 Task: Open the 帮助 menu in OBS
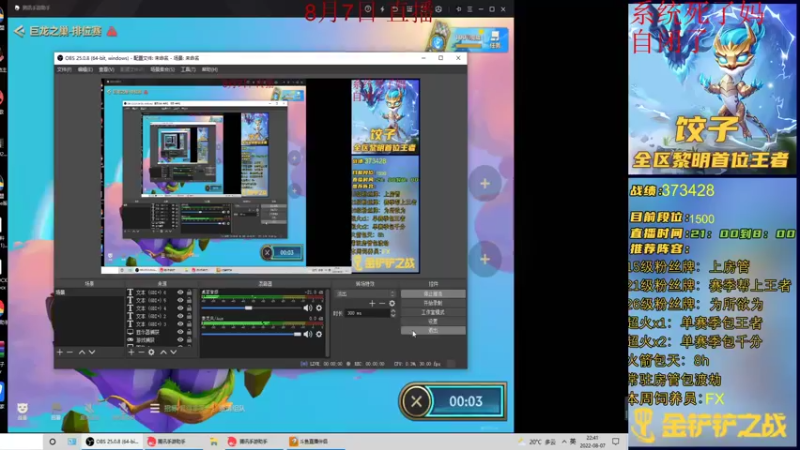click(209, 69)
